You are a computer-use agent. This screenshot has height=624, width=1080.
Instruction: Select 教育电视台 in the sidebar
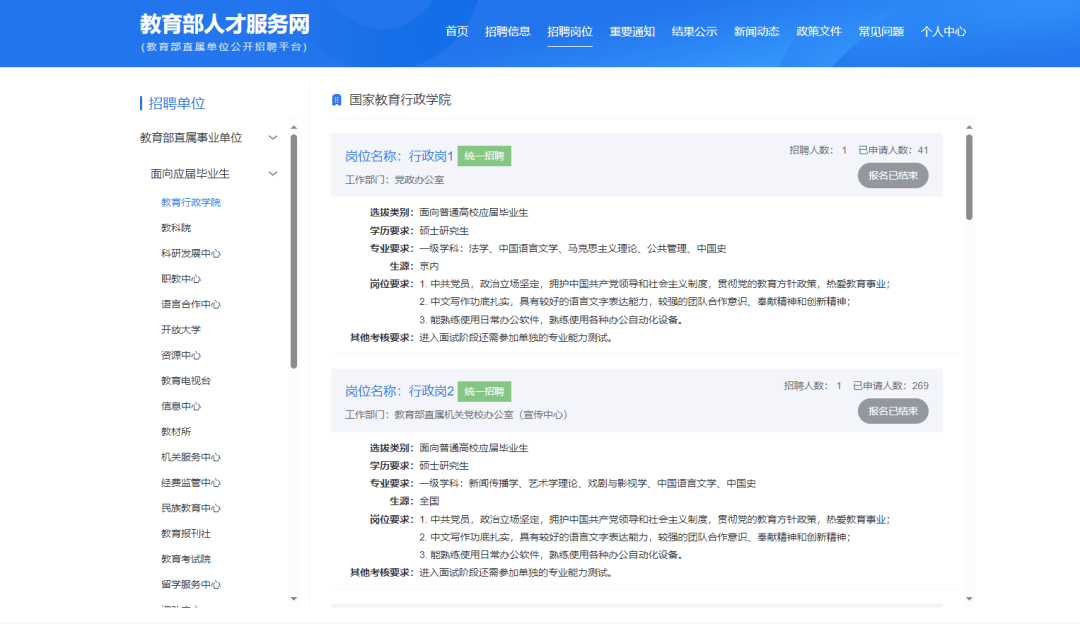186,381
